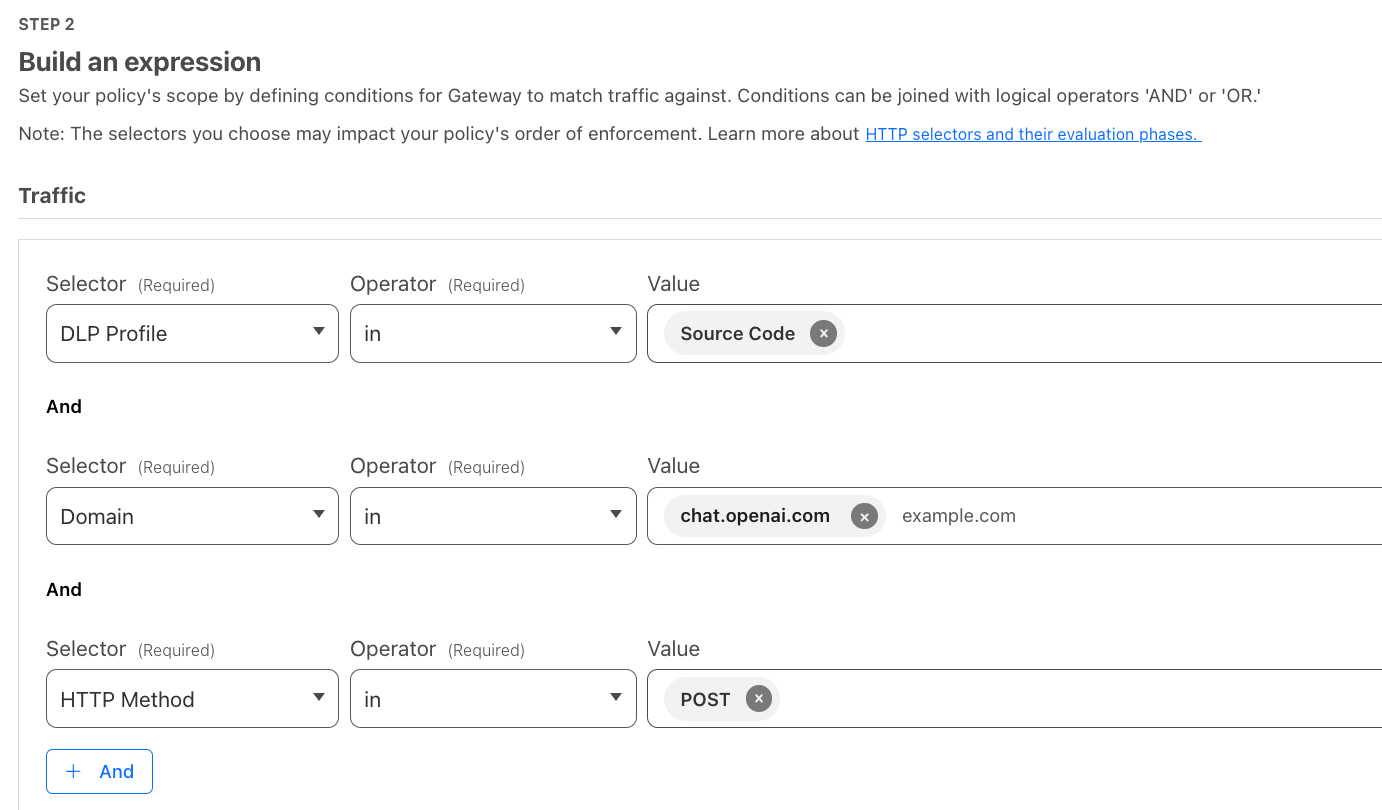Screen dimensions: 1382x810
Task: Remove chat.openai.com from the Domain values
Action: (x=864, y=516)
